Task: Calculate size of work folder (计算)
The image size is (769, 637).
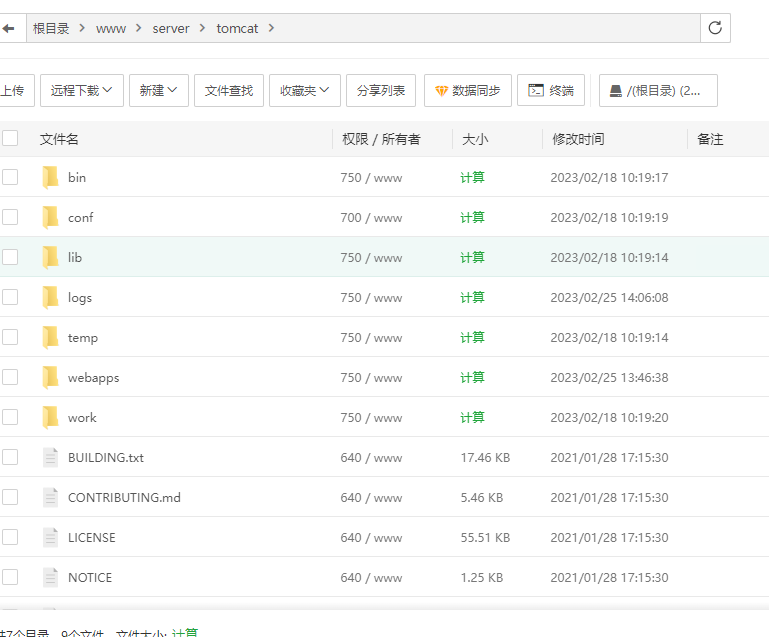Action: tap(472, 417)
